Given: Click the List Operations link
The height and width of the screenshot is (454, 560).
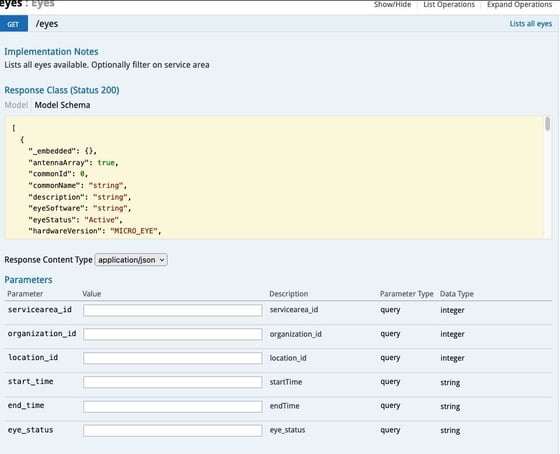Looking at the screenshot, I should tap(449, 4).
